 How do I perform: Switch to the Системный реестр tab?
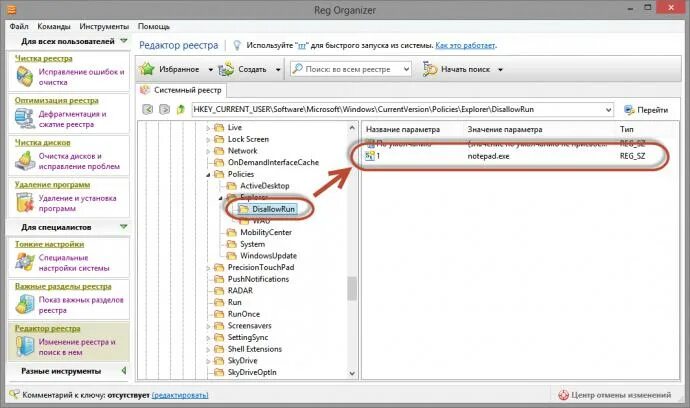coord(181,90)
